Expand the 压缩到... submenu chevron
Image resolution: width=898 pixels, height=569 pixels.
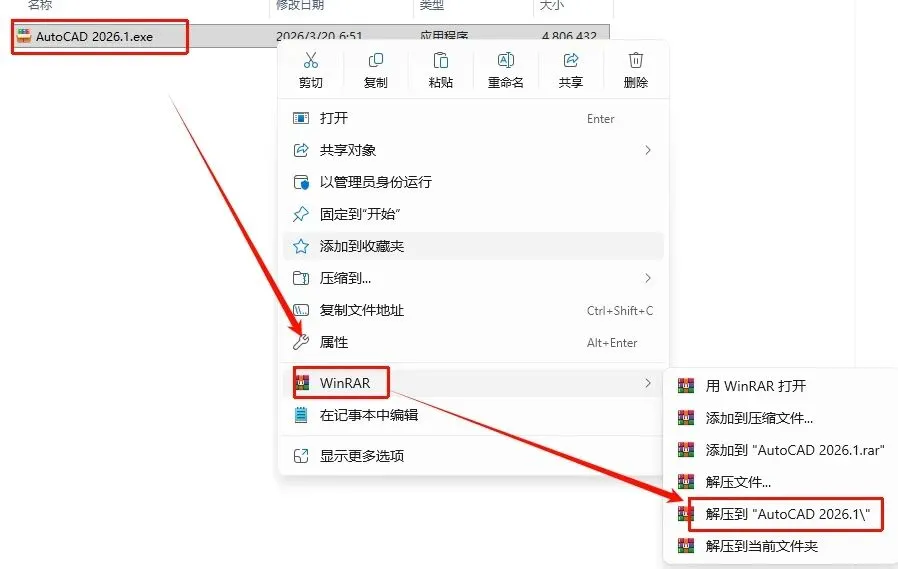(x=648, y=278)
